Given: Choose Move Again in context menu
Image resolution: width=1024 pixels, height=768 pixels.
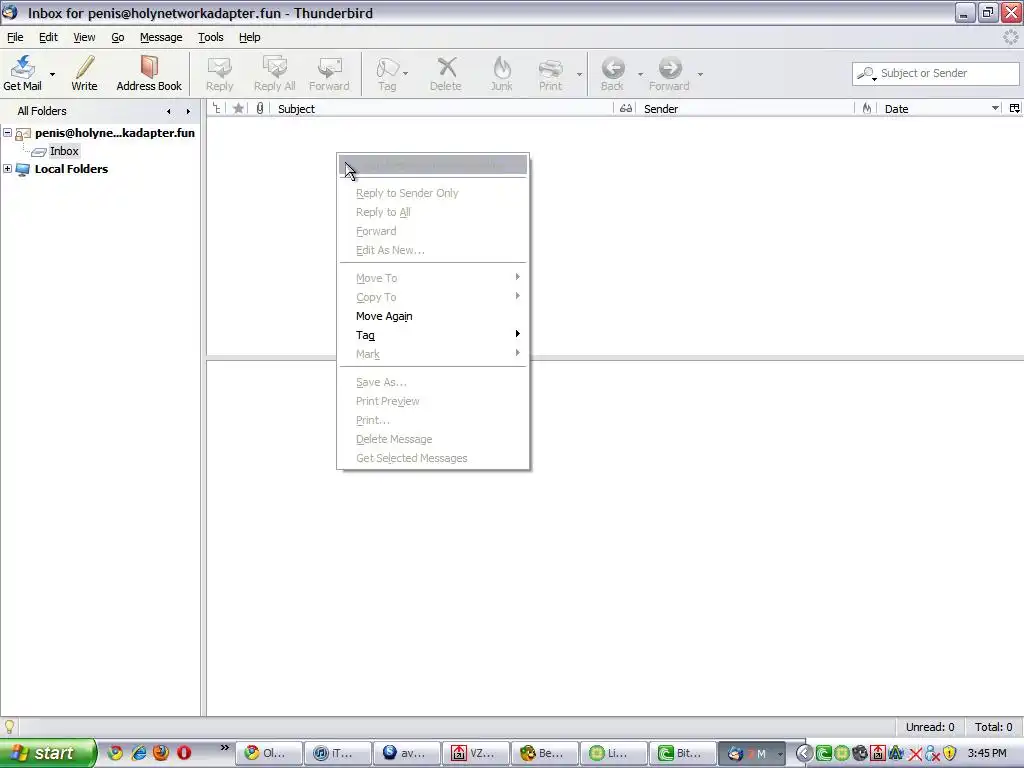Looking at the screenshot, I should click(x=384, y=316).
